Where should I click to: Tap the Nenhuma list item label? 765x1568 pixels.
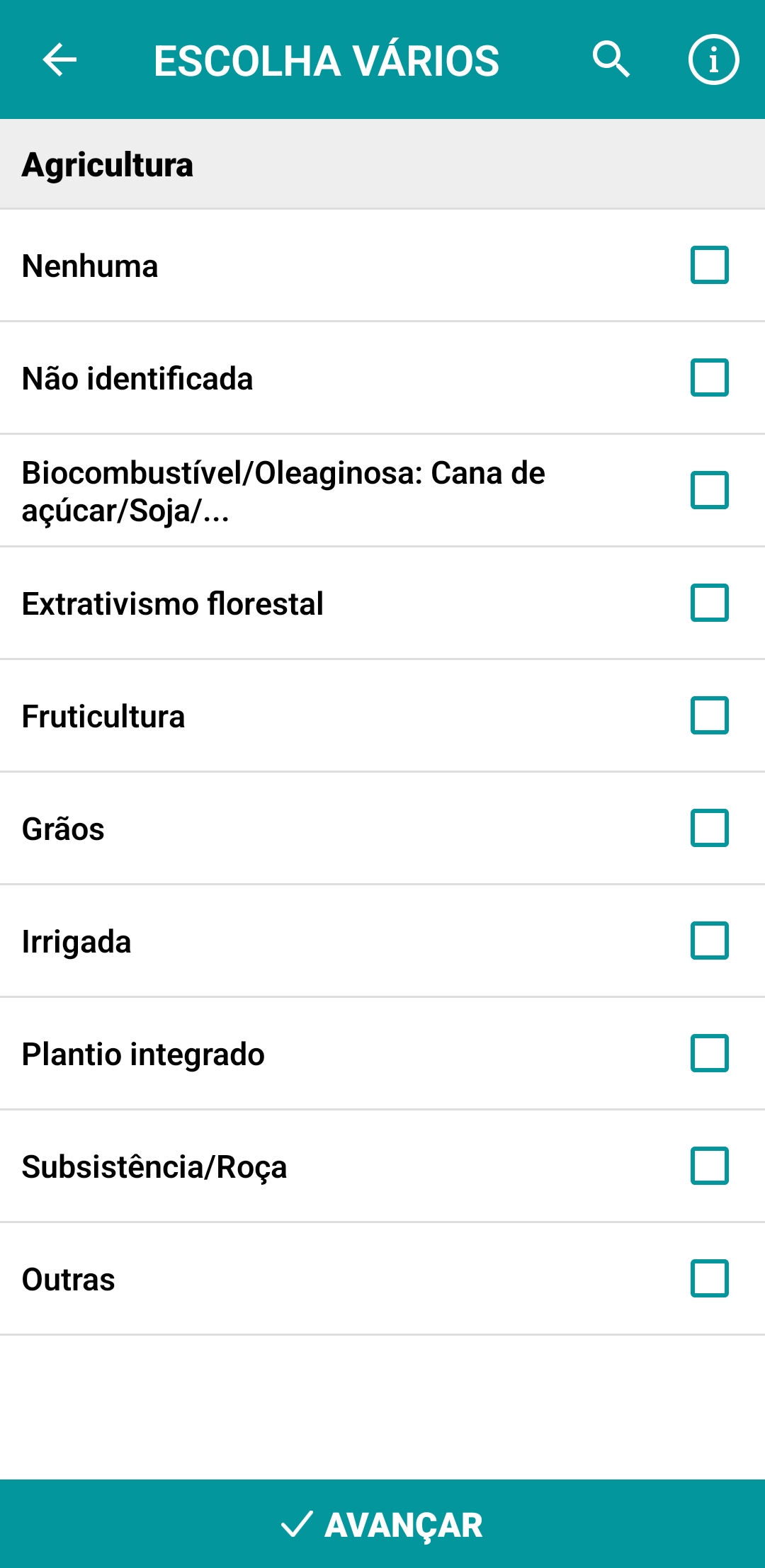90,266
